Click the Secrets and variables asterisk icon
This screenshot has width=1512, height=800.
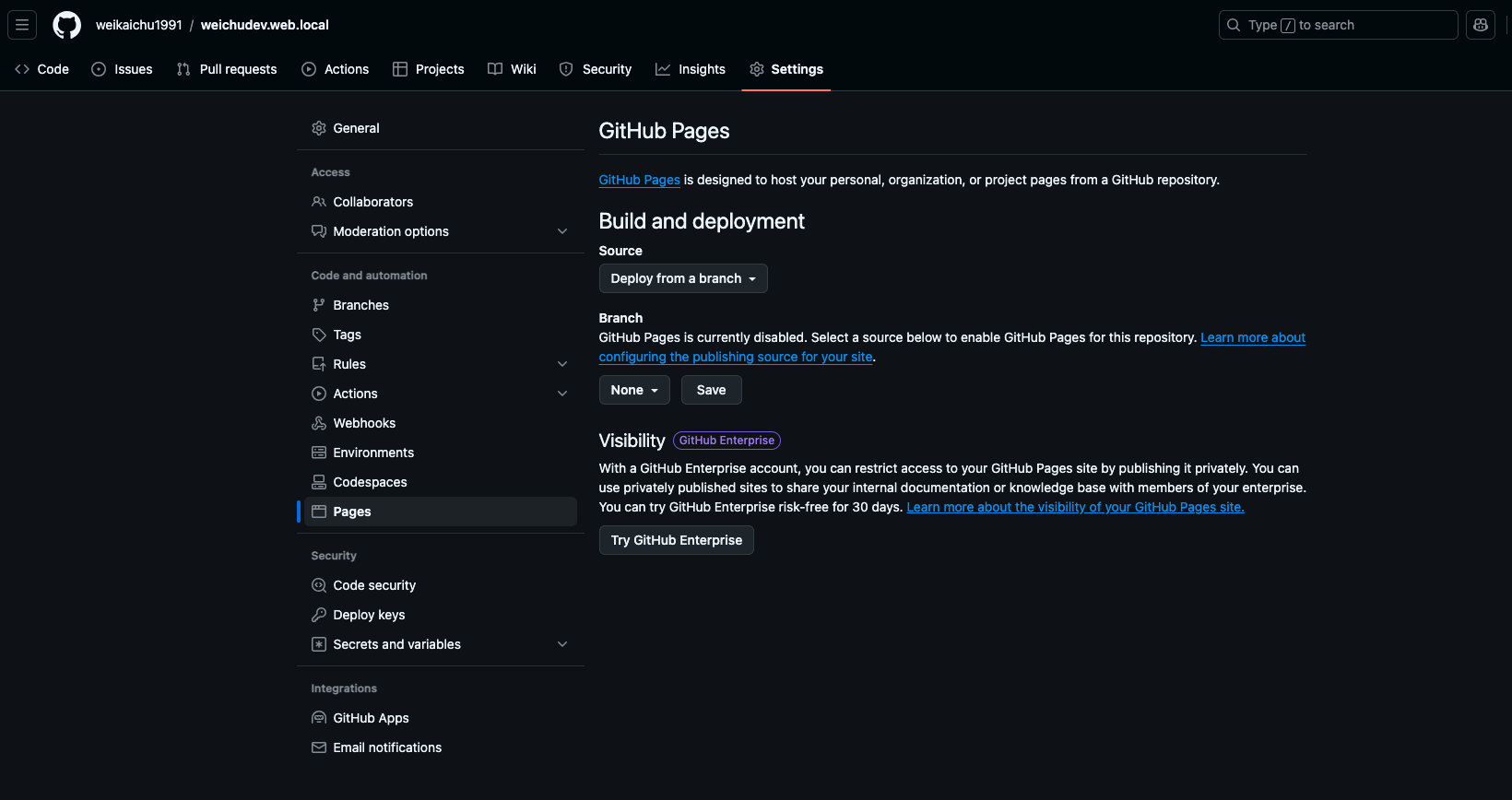[319, 644]
